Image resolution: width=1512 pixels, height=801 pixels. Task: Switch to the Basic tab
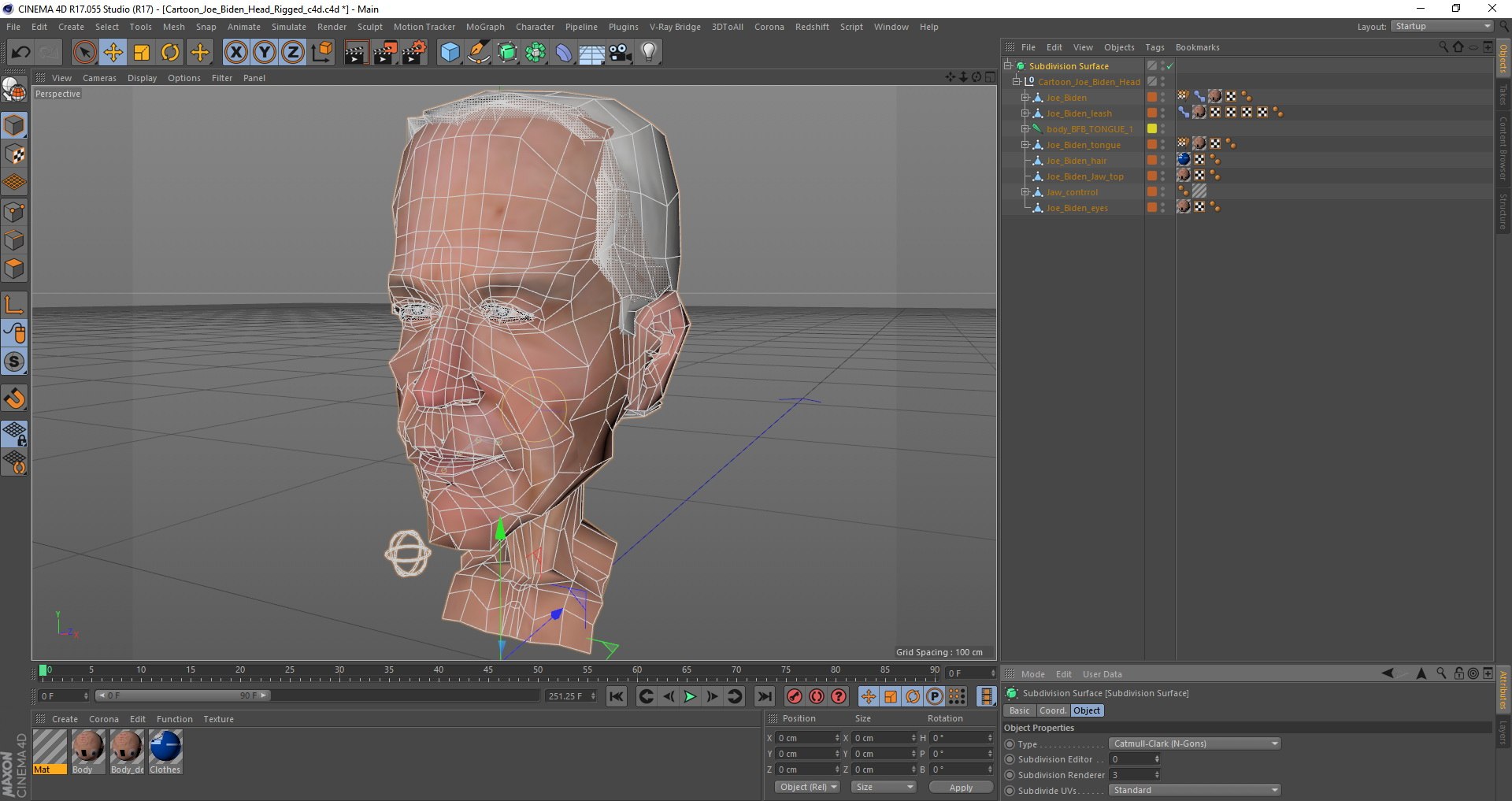1020,710
